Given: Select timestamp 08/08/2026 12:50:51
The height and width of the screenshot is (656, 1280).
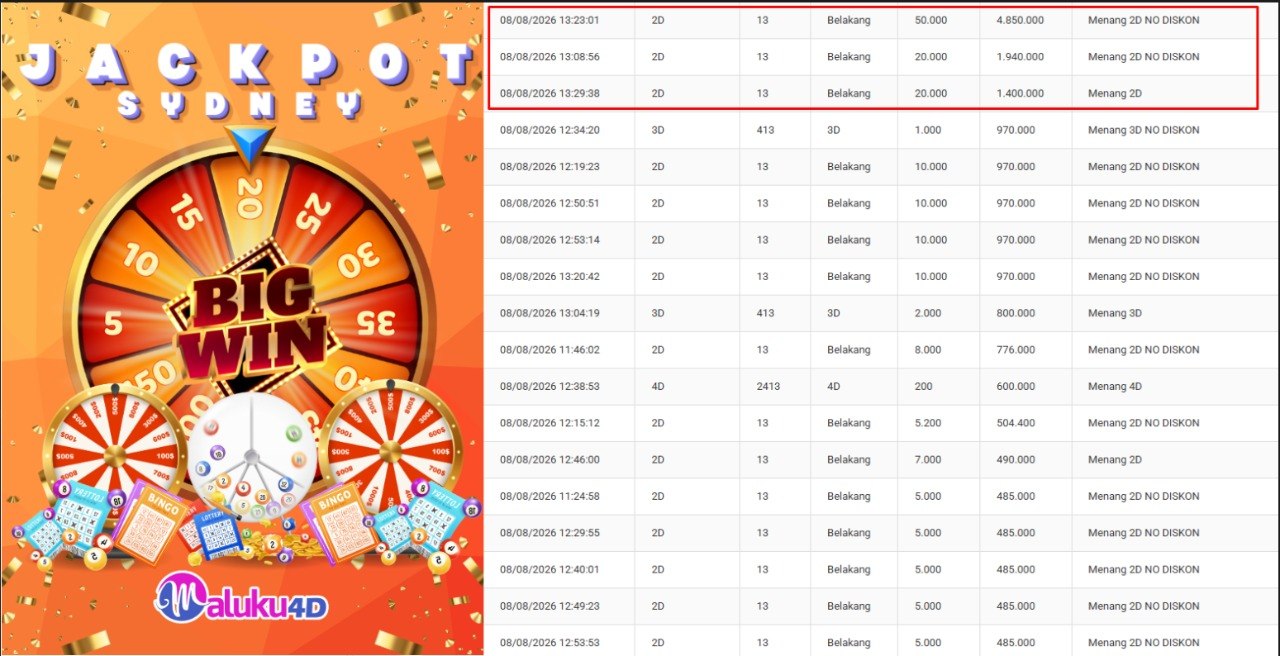Looking at the screenshot, I should click(x=549, y=203).
